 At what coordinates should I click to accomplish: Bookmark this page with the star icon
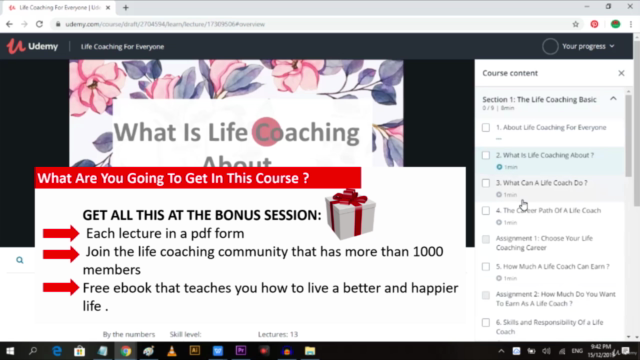576,24
